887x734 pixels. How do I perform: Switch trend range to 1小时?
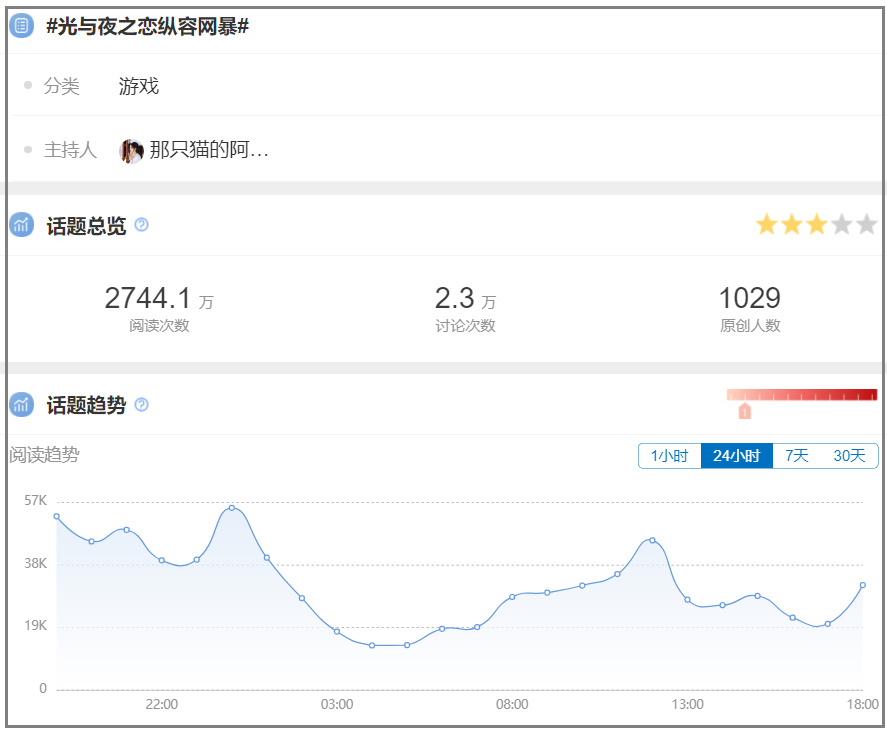coord(669,456)
